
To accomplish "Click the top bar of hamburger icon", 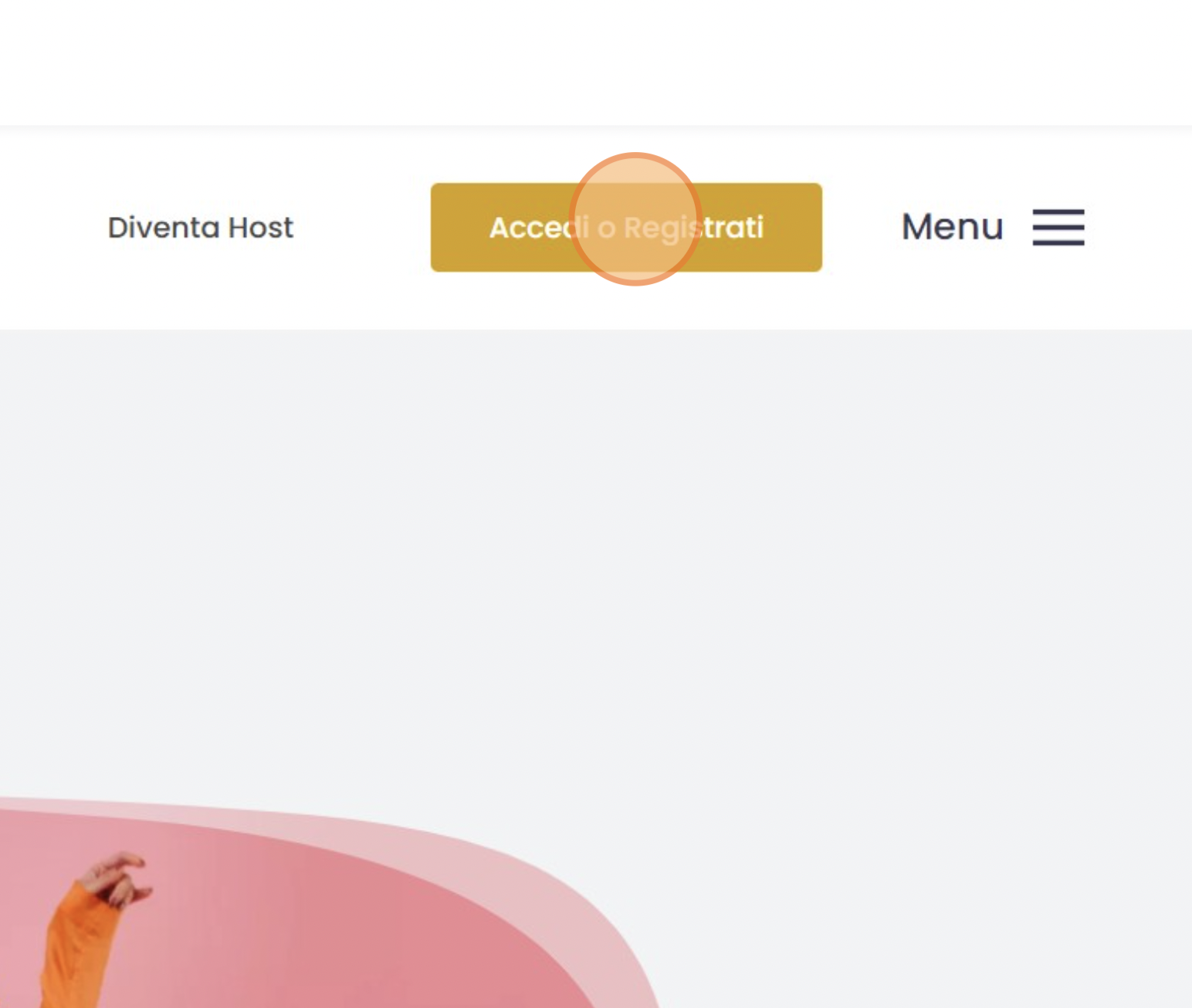I will click(x=1058, y=211).
